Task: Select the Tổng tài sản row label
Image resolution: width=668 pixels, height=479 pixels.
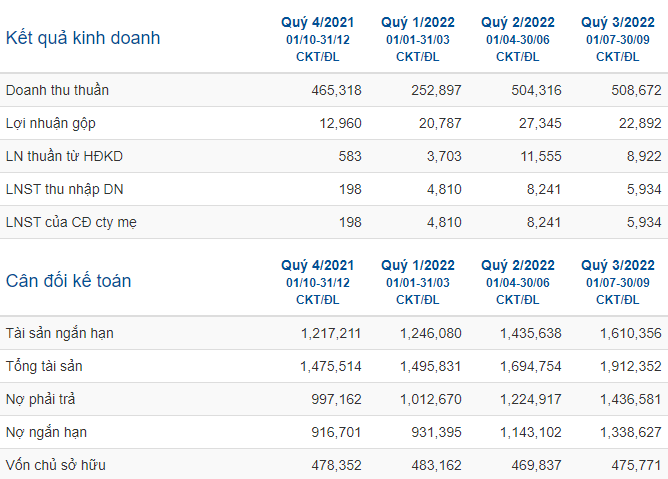Action: (x=44, y=366)
